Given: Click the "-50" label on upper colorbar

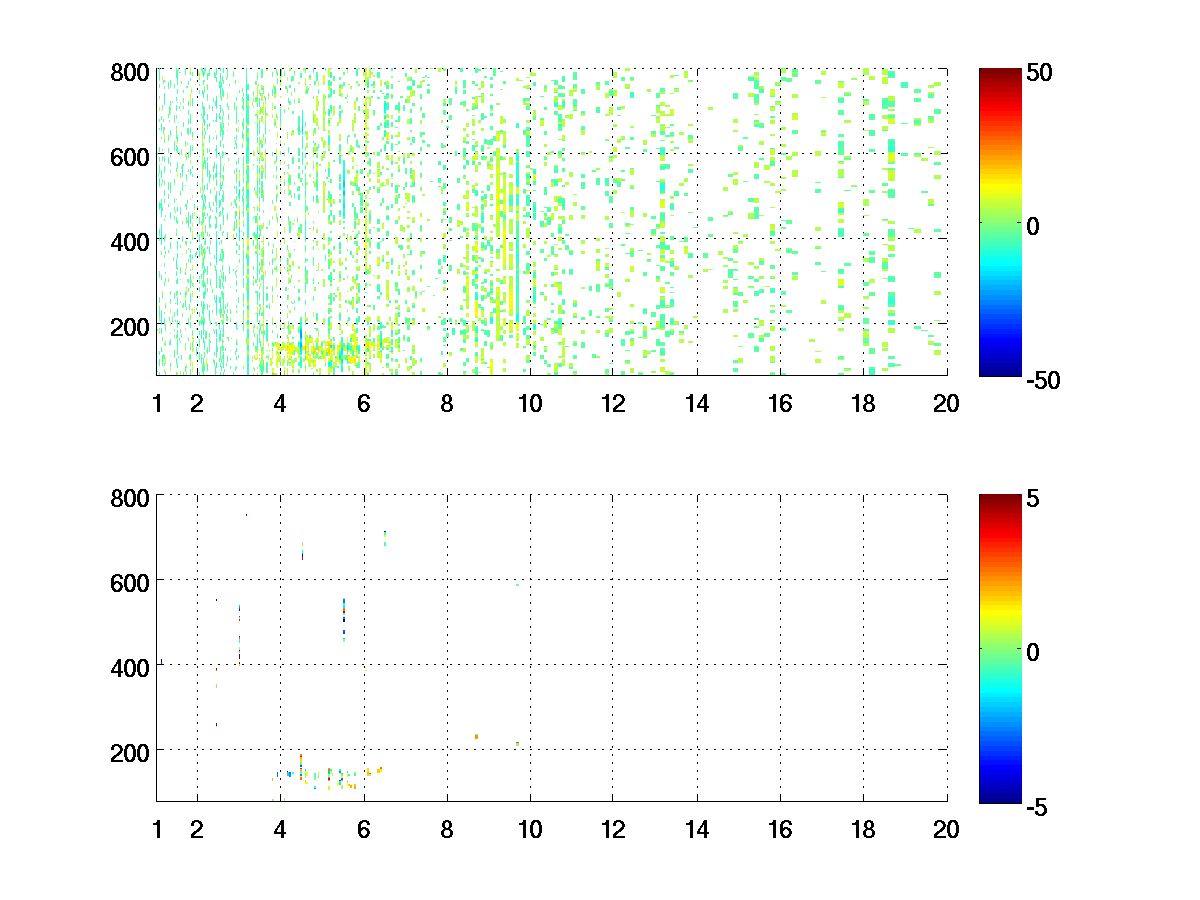Looking at the screenshot, I should click(x=1043, y=380).
